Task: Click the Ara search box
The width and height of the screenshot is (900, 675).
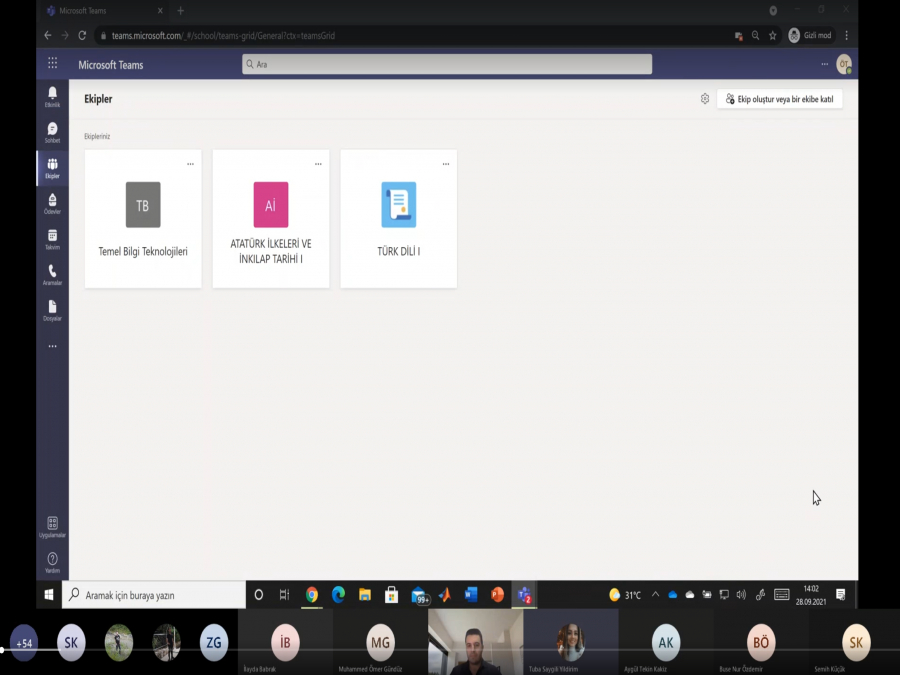Action: click(x=447, y=64)
